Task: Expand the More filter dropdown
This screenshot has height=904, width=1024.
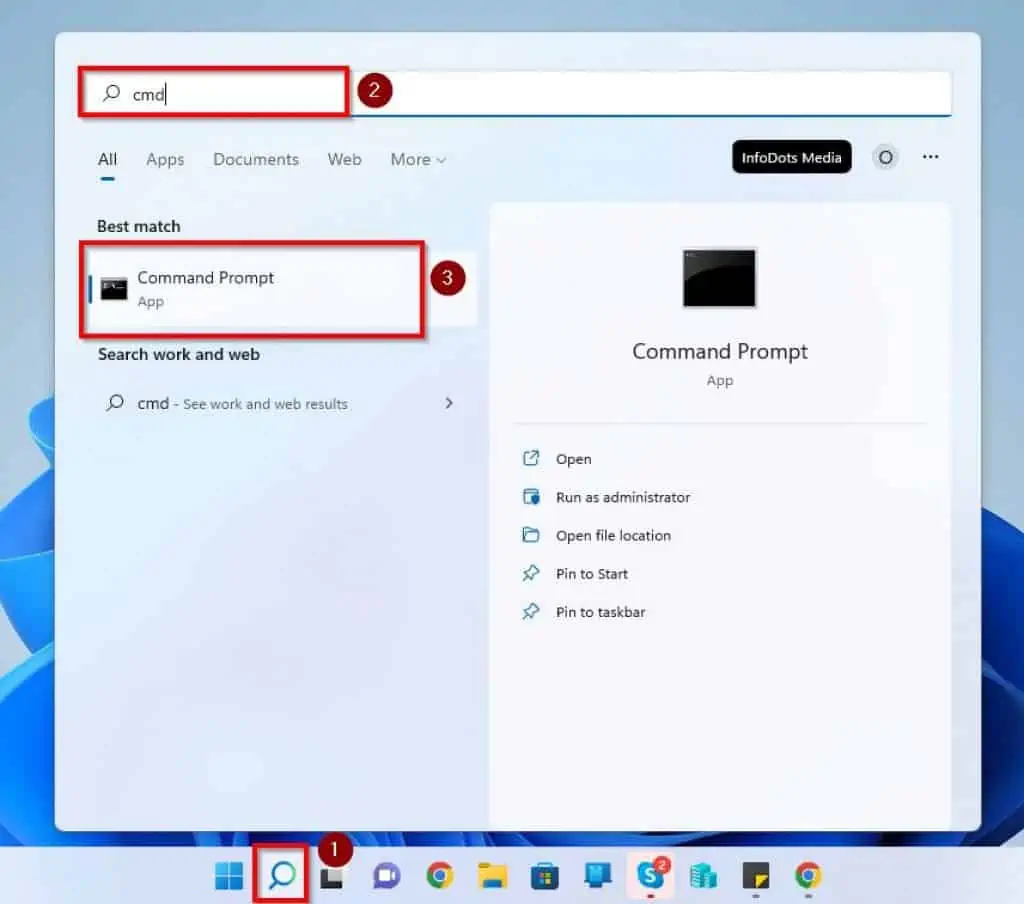Action: [x=418, y=159]
